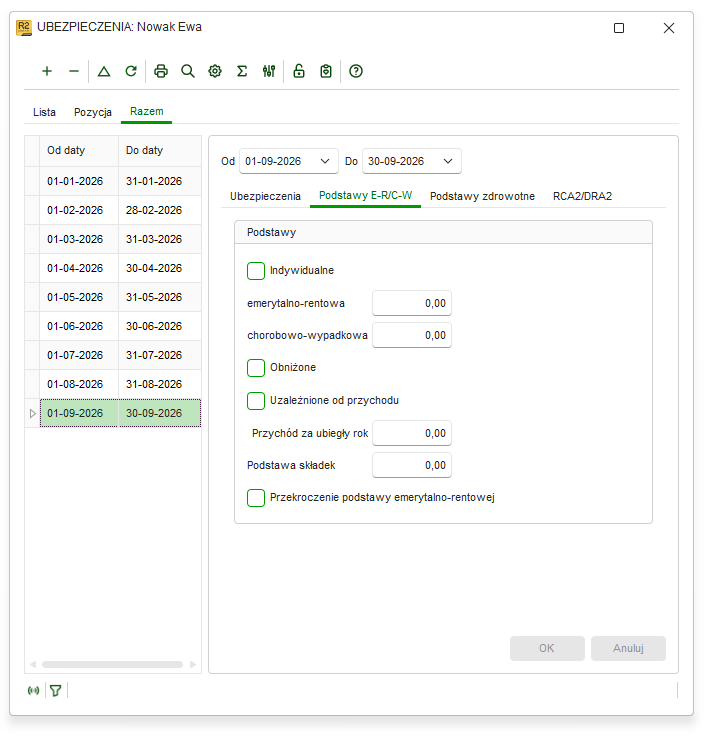Click the Przychód za ubiegły rok field
The width and height of the screenshot is (707, 744).
pos(412,433)
